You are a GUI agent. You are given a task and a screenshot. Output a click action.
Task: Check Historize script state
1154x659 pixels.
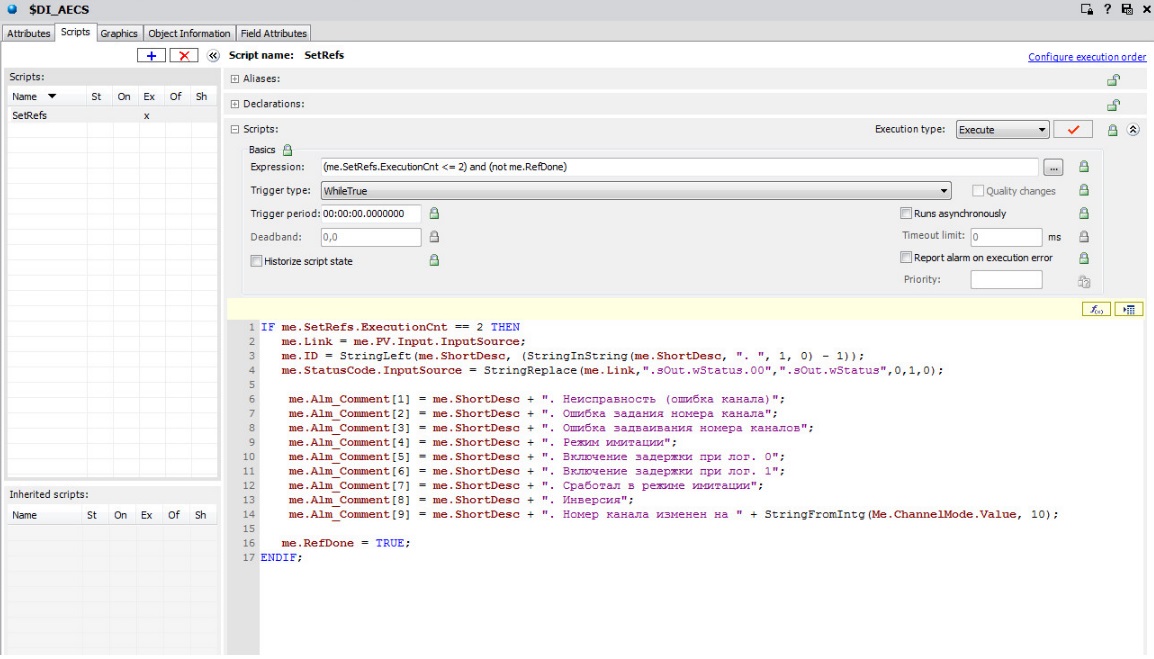256,261
